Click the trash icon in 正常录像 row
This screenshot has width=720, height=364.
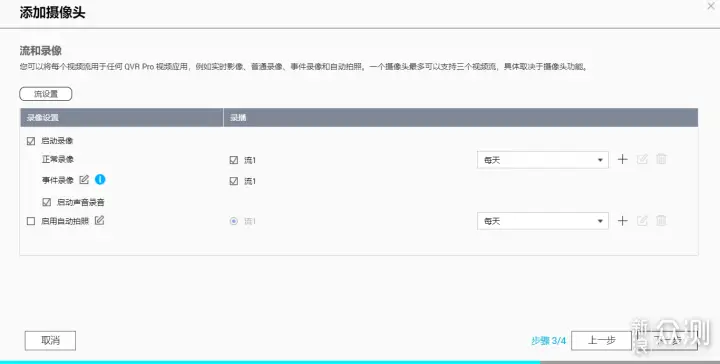[661, 160]
